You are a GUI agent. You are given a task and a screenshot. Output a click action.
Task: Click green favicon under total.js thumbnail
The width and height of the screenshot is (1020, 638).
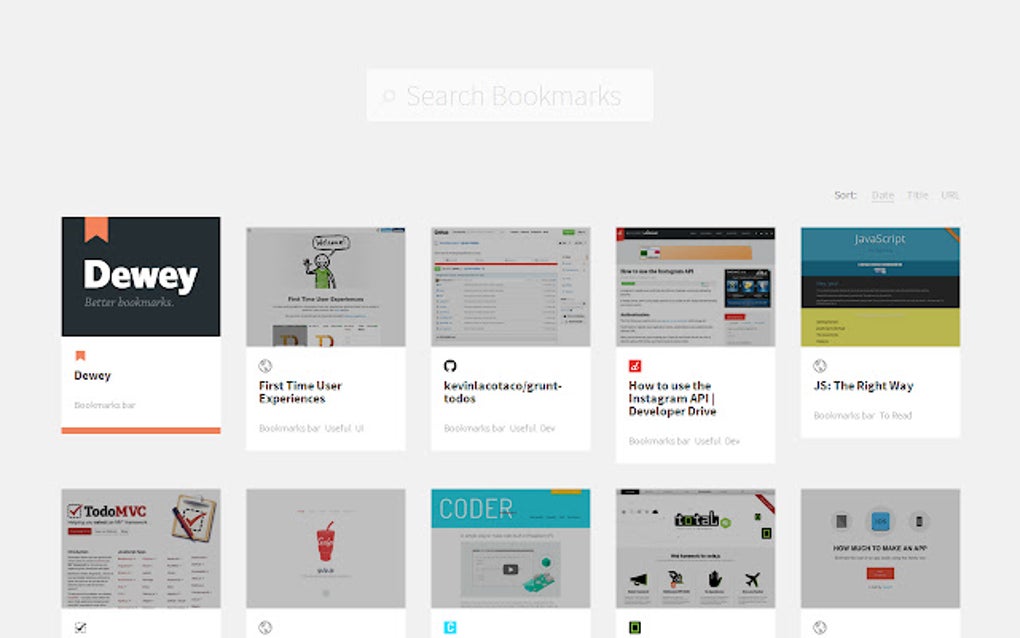pos(635,628)
